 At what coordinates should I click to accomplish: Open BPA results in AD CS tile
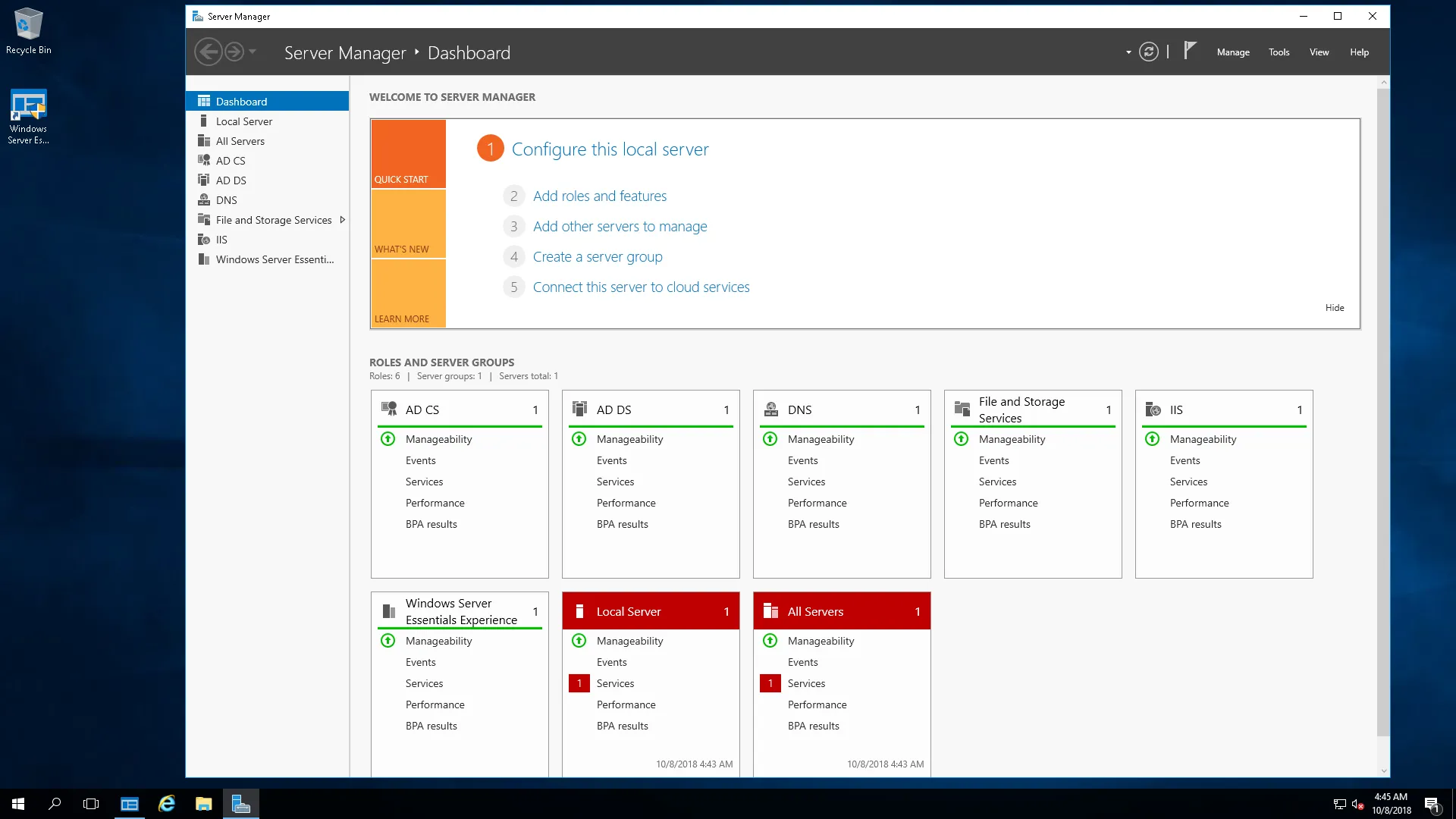click(431, 524)
